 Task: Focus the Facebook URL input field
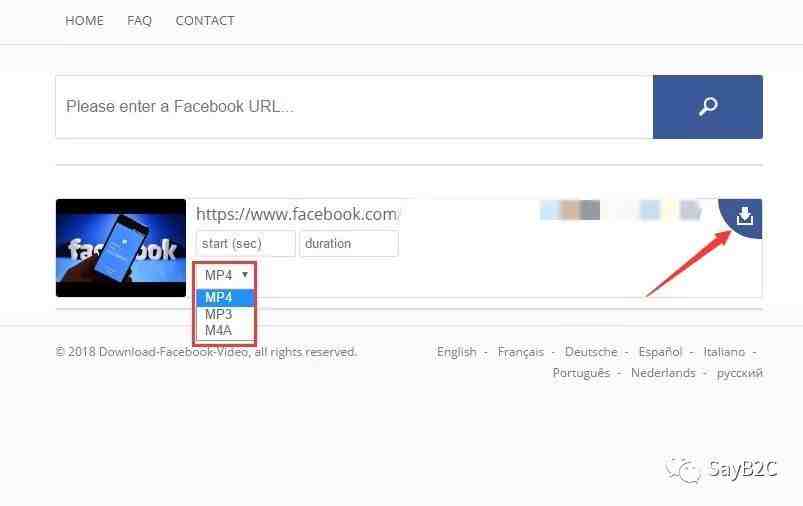354,107
